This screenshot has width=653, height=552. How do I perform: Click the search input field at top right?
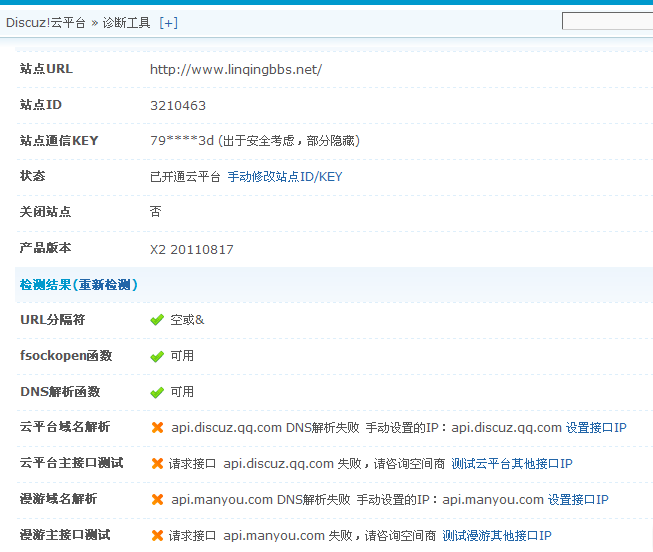pos(608,21)
